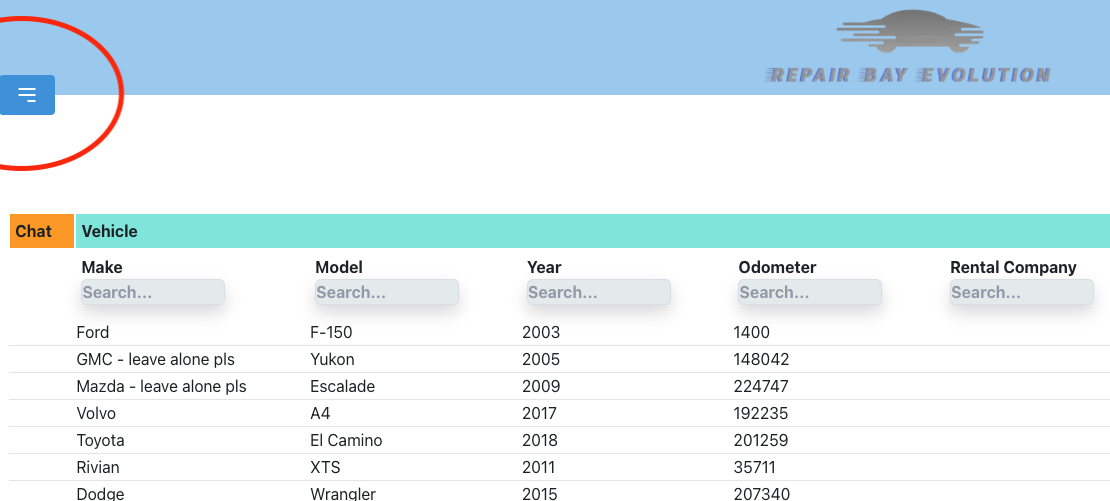The image size is (1110, 501).
Task: Click the Odometer column header
Action: tap(777, 267)
